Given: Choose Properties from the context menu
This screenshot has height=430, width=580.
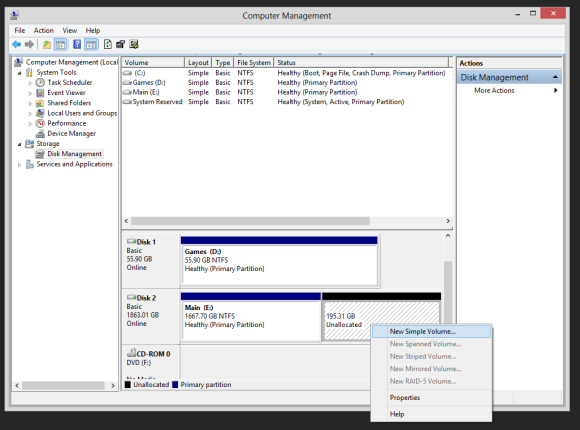Looking at the screenshot, I should point(431,398).
